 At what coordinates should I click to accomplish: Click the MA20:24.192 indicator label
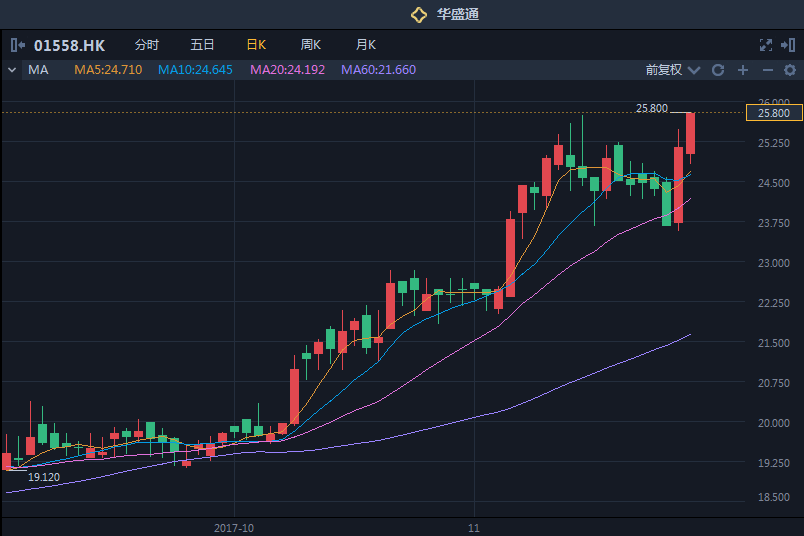(287, 70)
